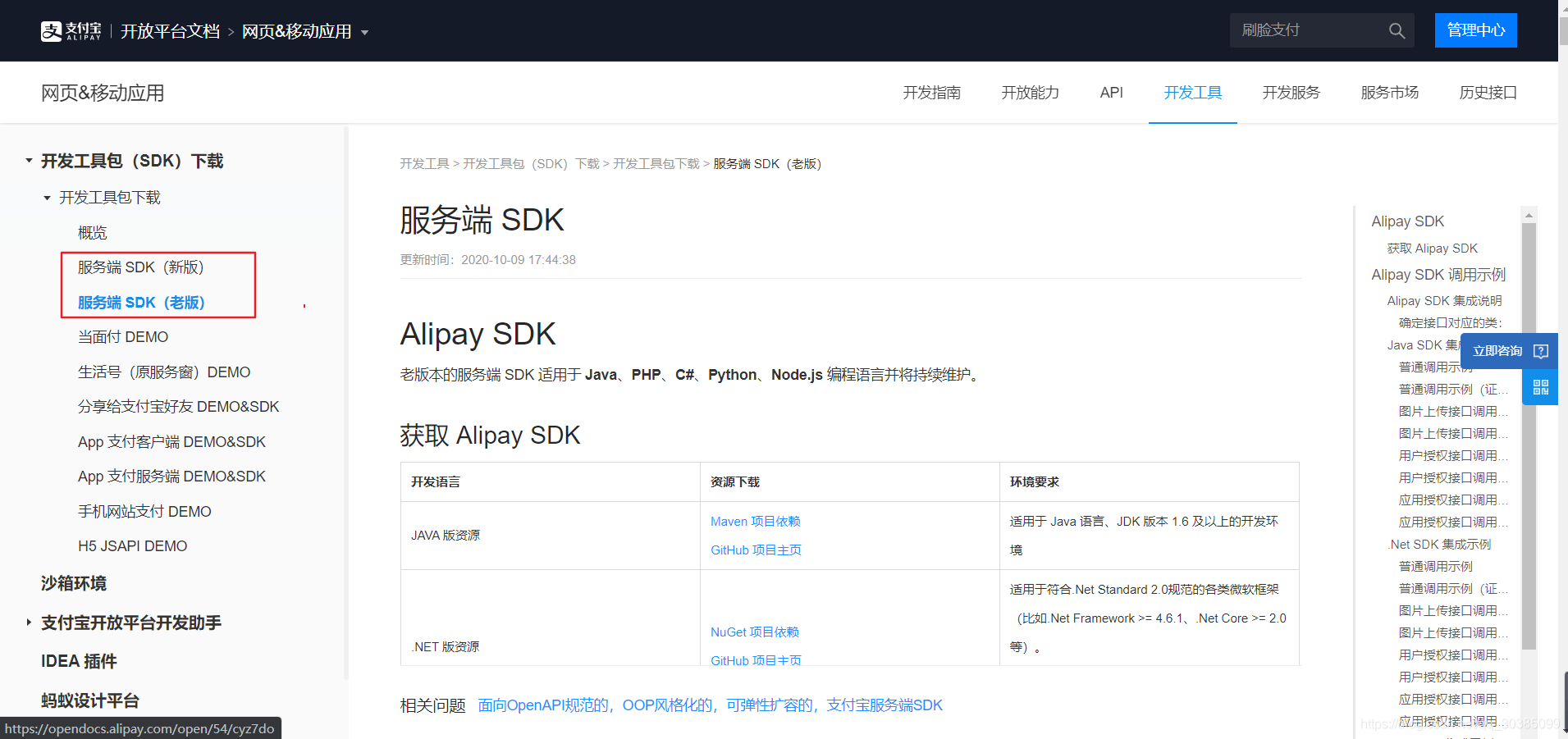Viewport: 1568px width, 739px height.
Task: Jump to 确定接口对应的类 in the outline
Action: click(x=1451, y=323)
